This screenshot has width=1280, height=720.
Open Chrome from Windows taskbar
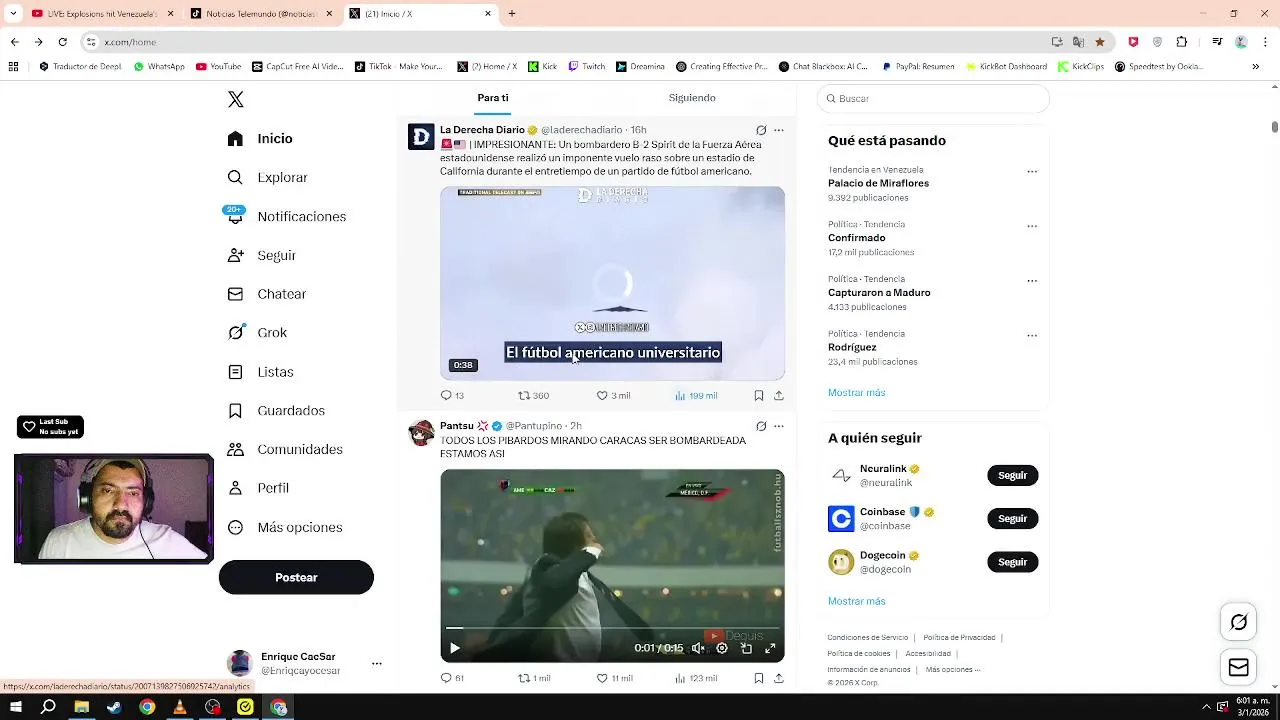147,707
